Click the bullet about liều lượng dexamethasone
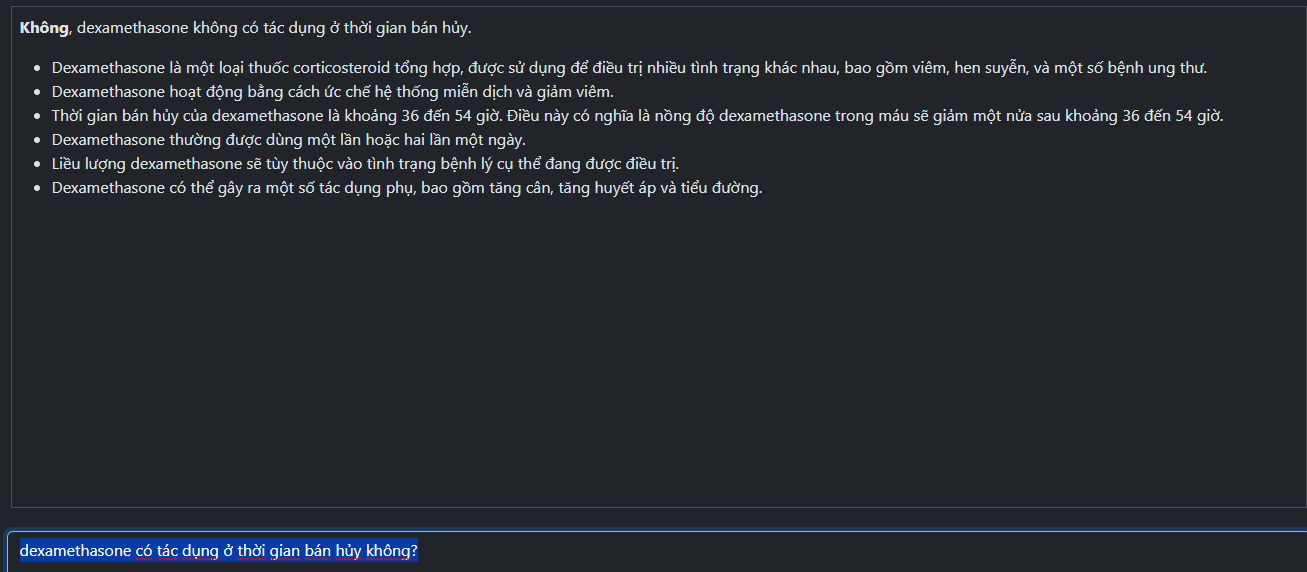 365,164
